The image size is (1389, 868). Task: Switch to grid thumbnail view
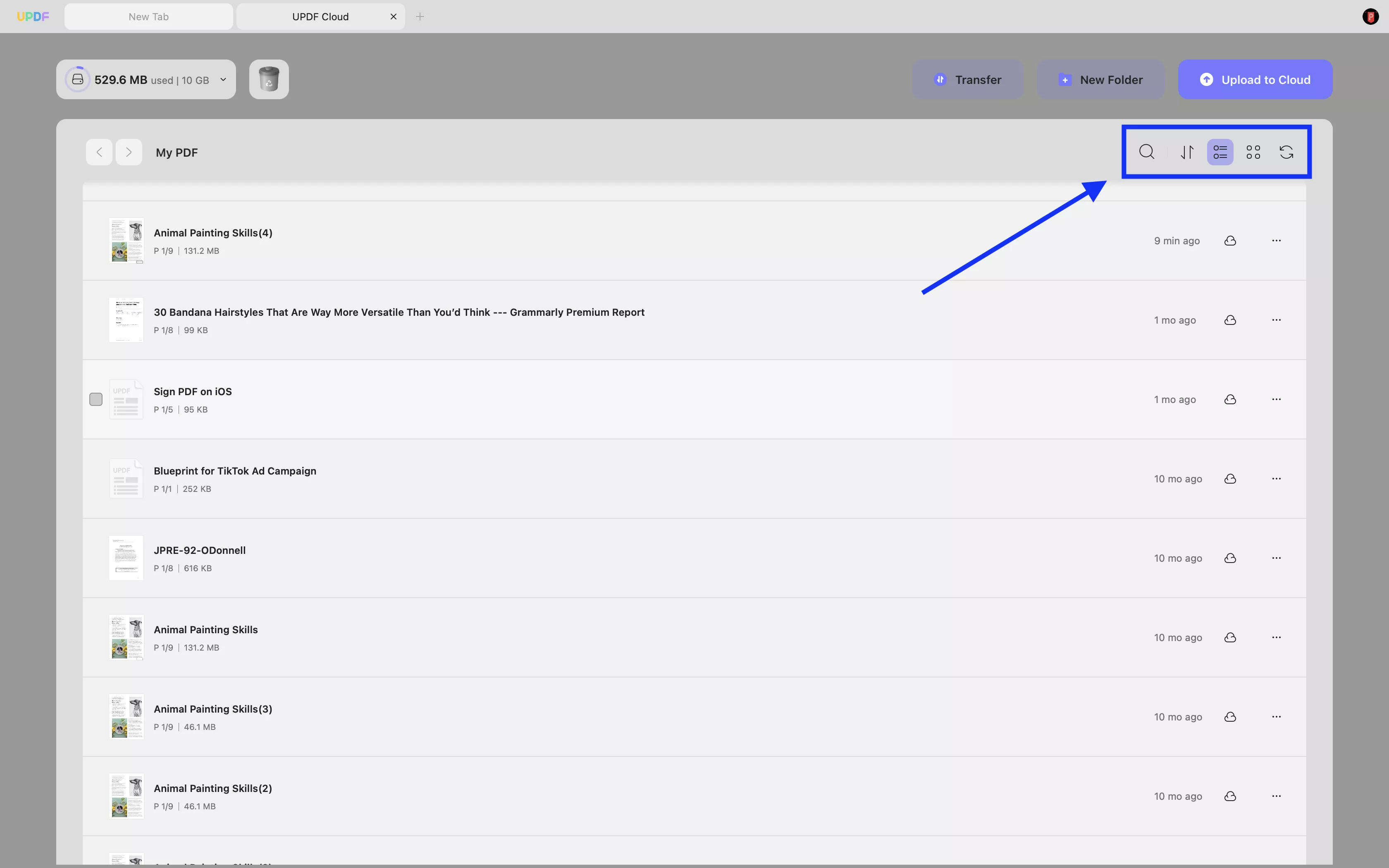coord(1253,152)
